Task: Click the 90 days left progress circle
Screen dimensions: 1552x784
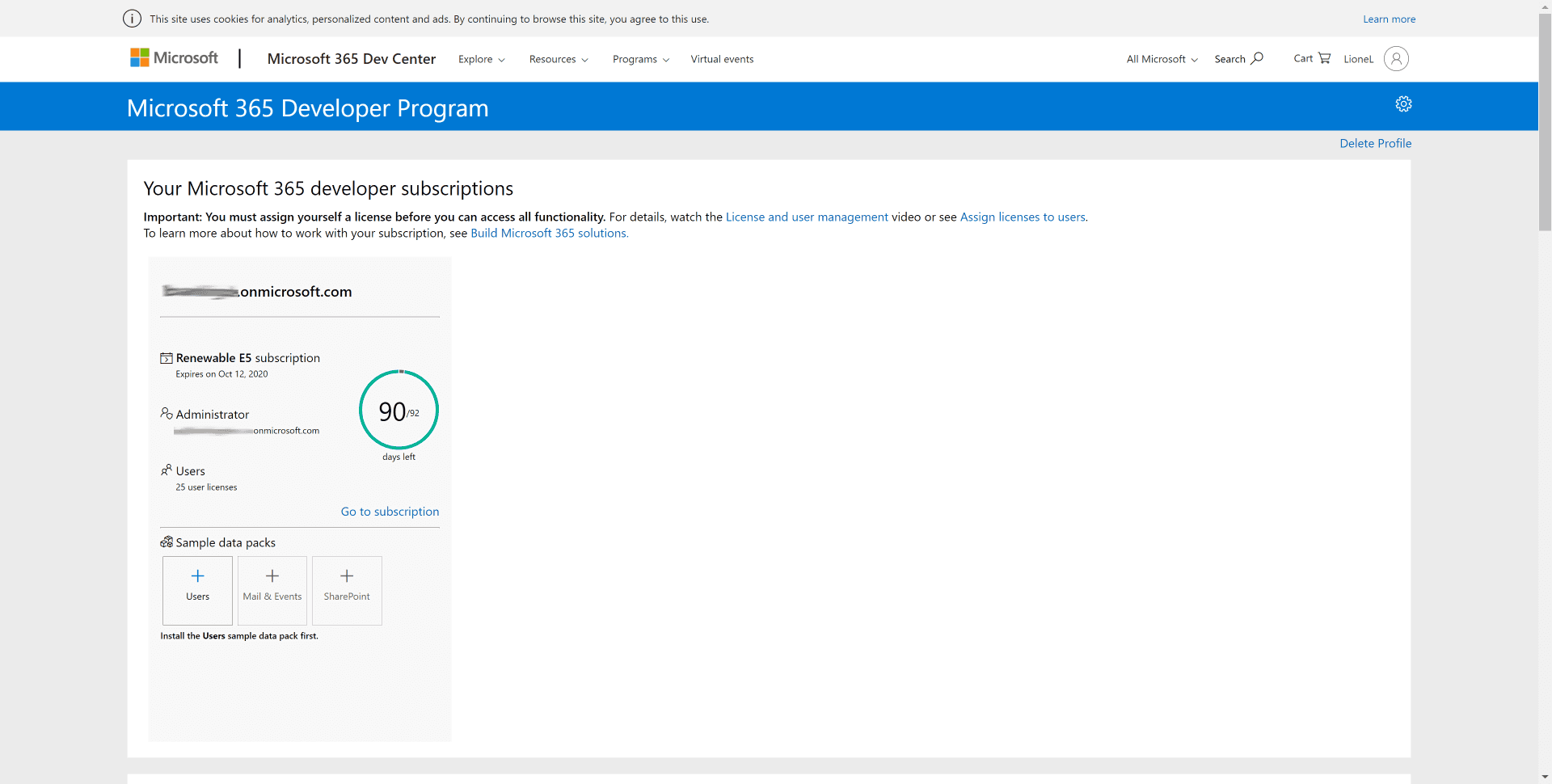Action: tap(399, 410)
